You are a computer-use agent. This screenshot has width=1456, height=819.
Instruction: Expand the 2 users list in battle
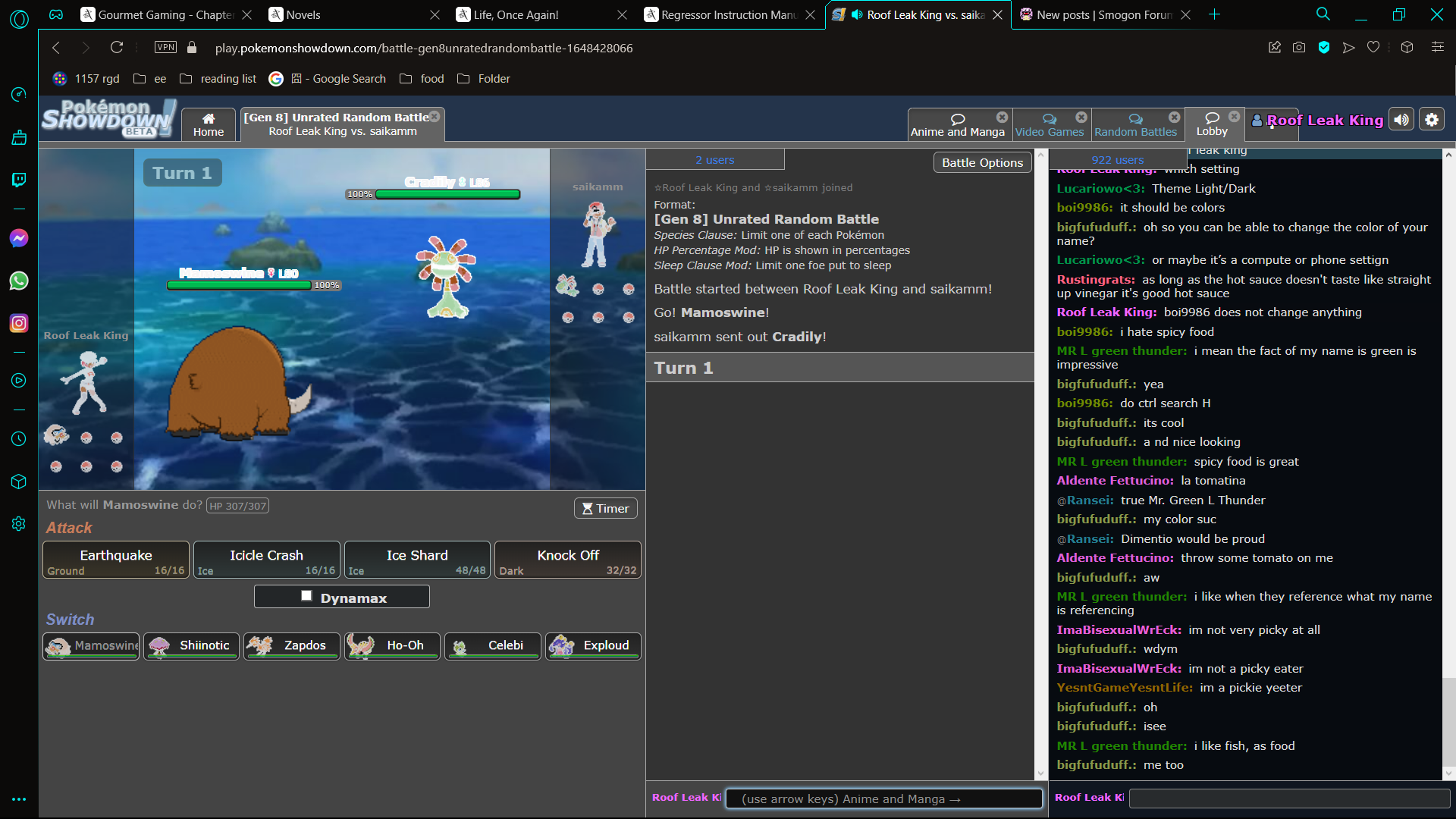[714, 159]
